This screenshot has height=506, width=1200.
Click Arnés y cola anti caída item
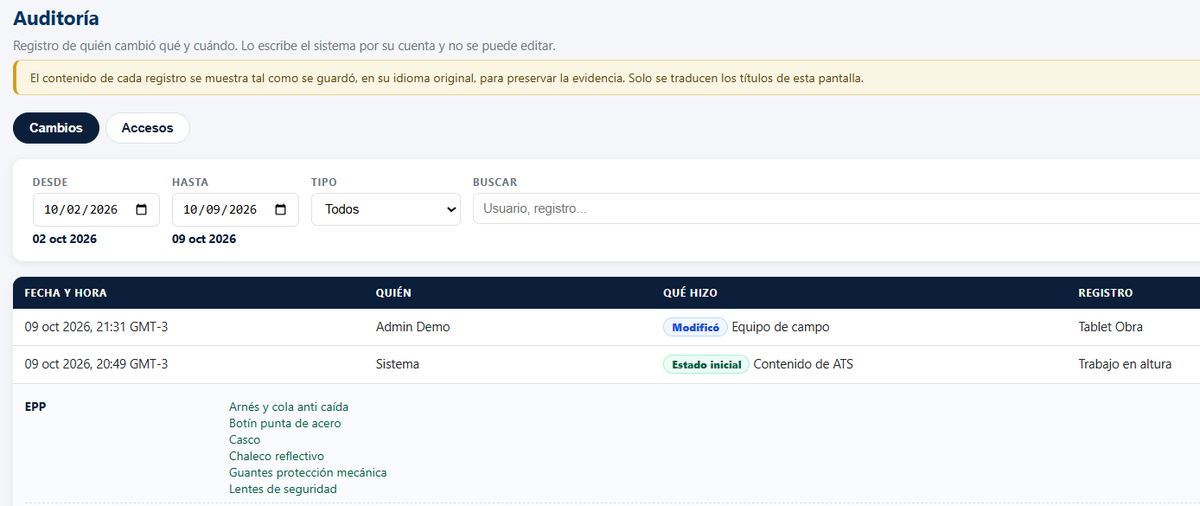tap(289, 407)
